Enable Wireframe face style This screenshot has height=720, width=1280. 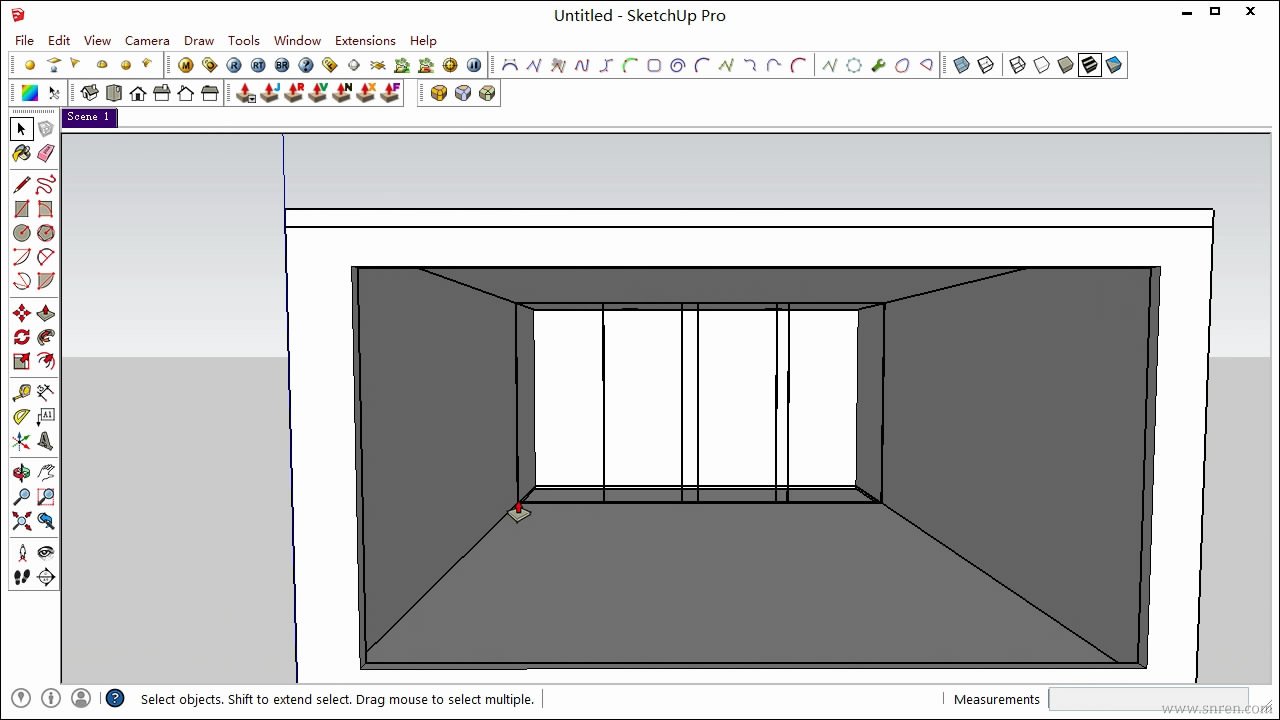[1018, 65]
